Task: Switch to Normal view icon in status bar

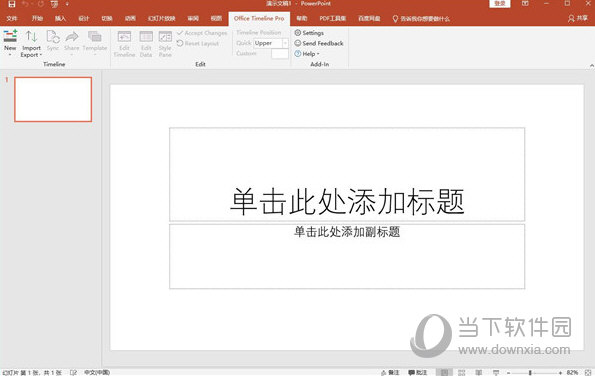Action: (444, 373)
